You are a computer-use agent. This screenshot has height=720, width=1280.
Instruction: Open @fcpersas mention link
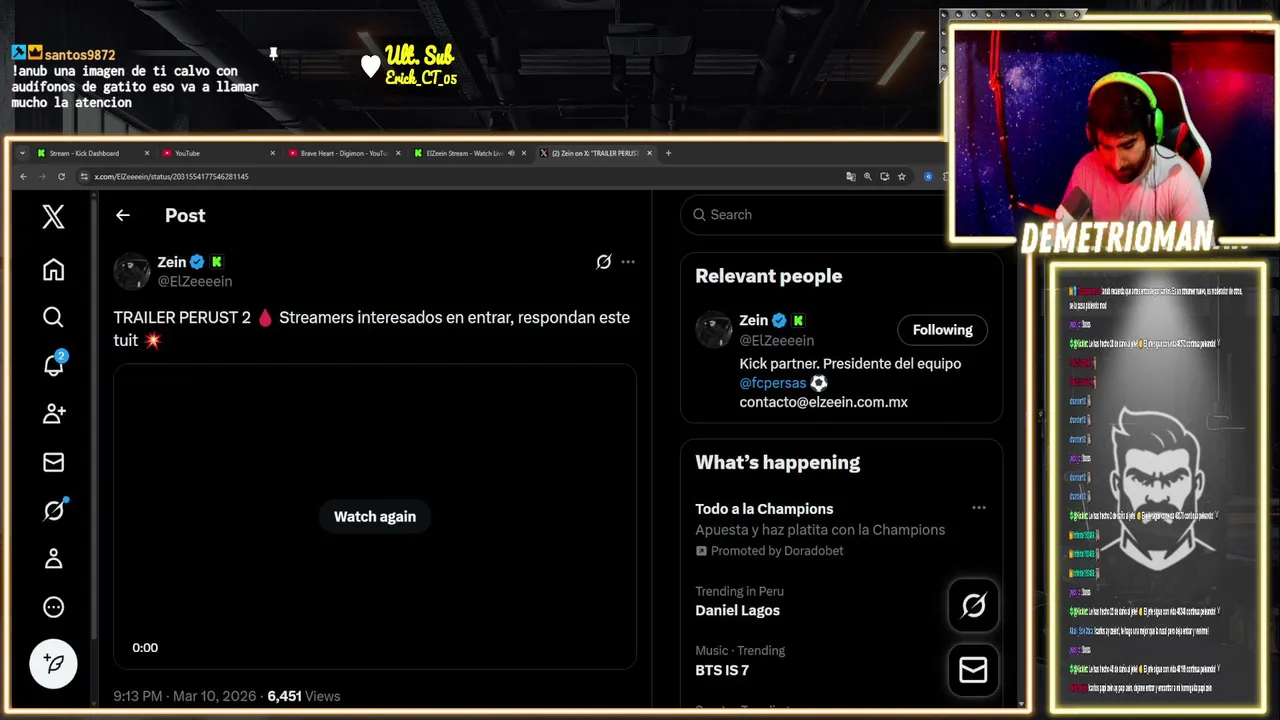pyautogui.click(x=773, y=383)
